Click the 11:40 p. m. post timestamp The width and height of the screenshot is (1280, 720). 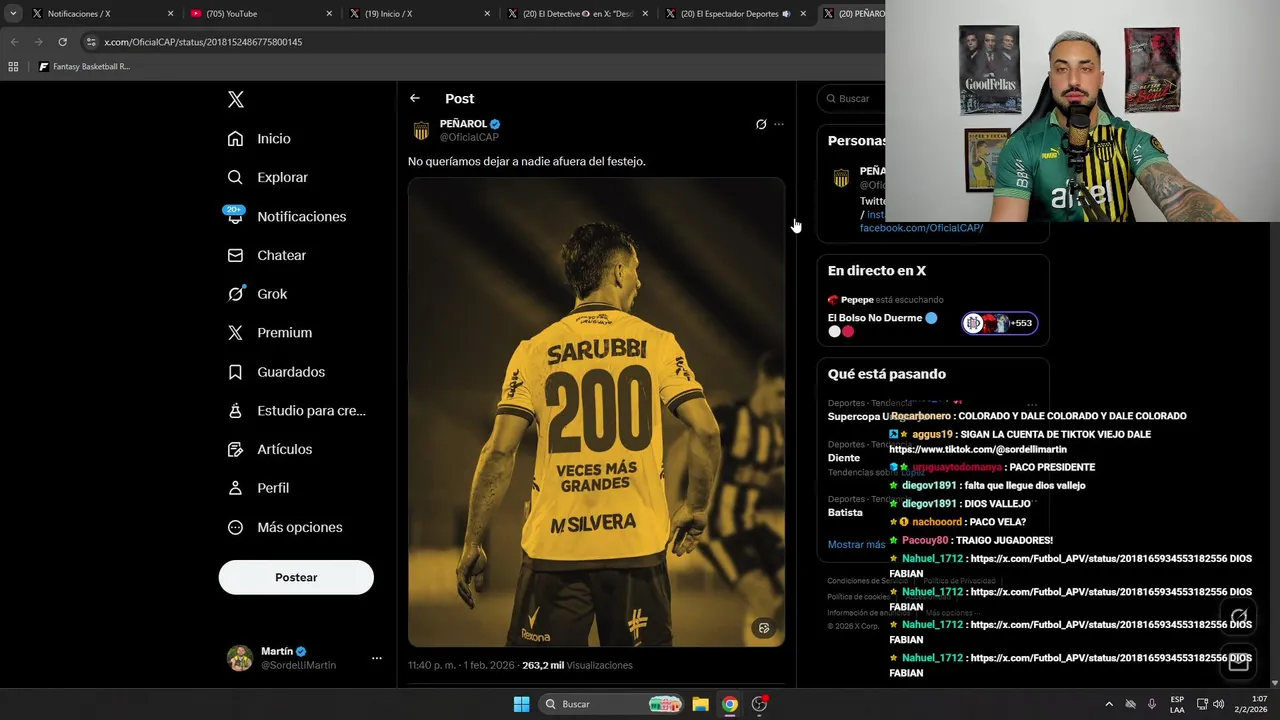click(x=460, y=665)
